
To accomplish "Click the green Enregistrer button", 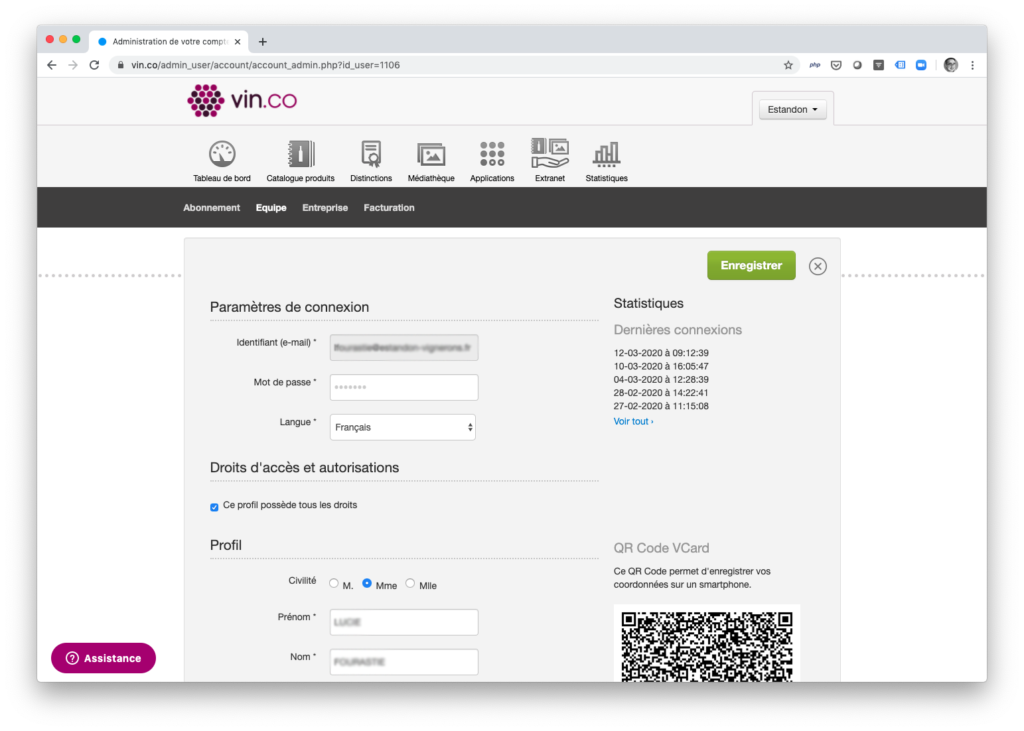I will 751,265.
